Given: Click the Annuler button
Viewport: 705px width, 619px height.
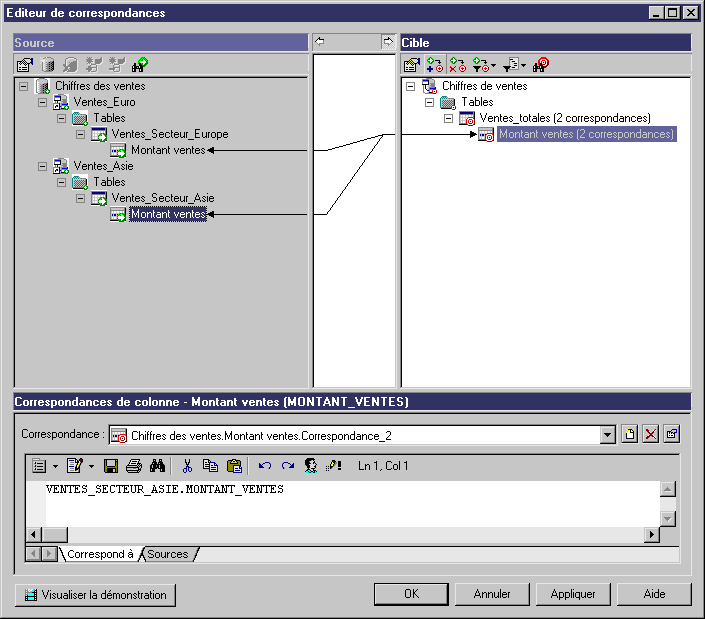Looking at the screenshot, I should (492, 594).
